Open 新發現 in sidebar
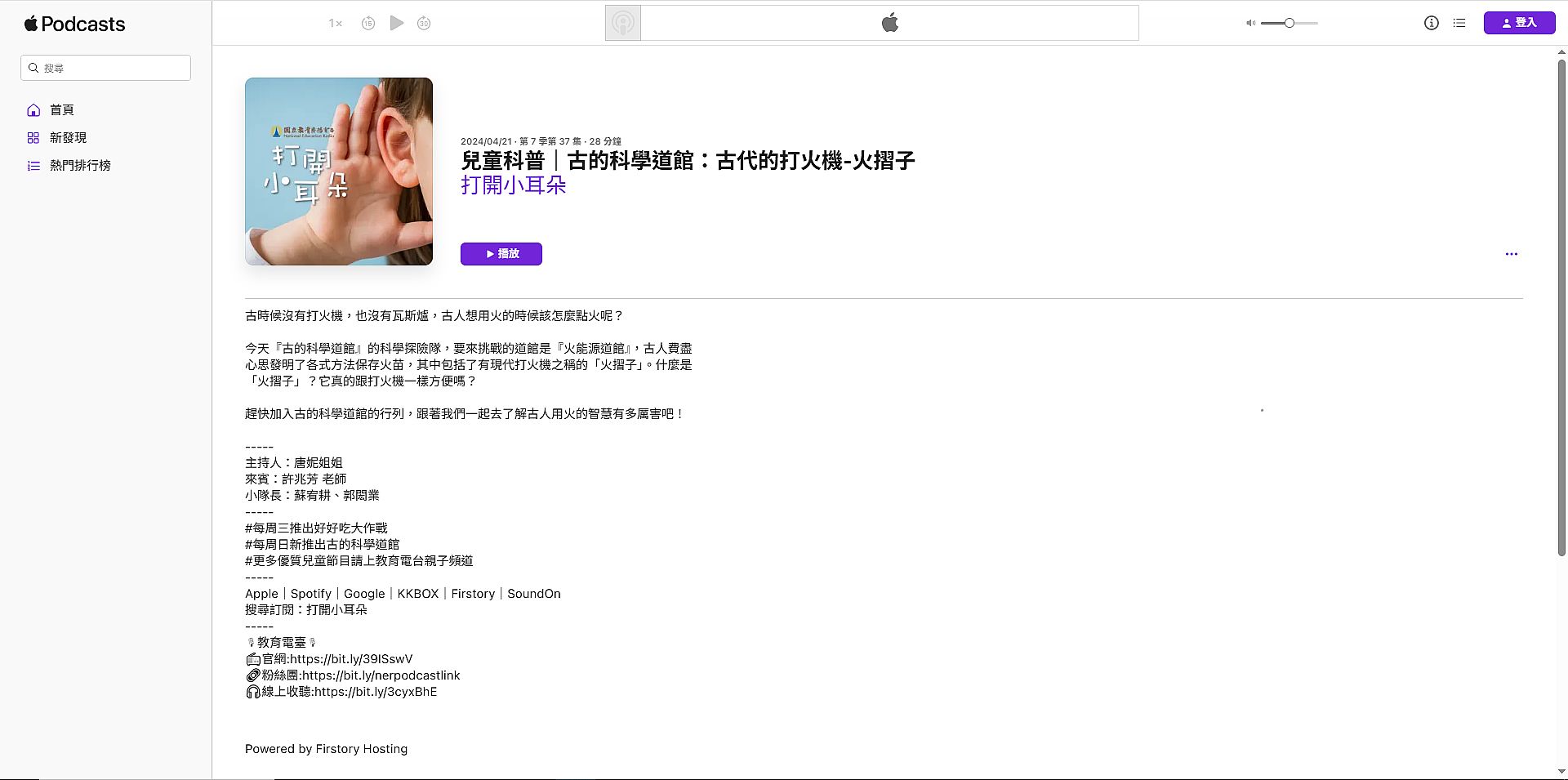This screenshot has height=780, width=1568. click(68, 138)
